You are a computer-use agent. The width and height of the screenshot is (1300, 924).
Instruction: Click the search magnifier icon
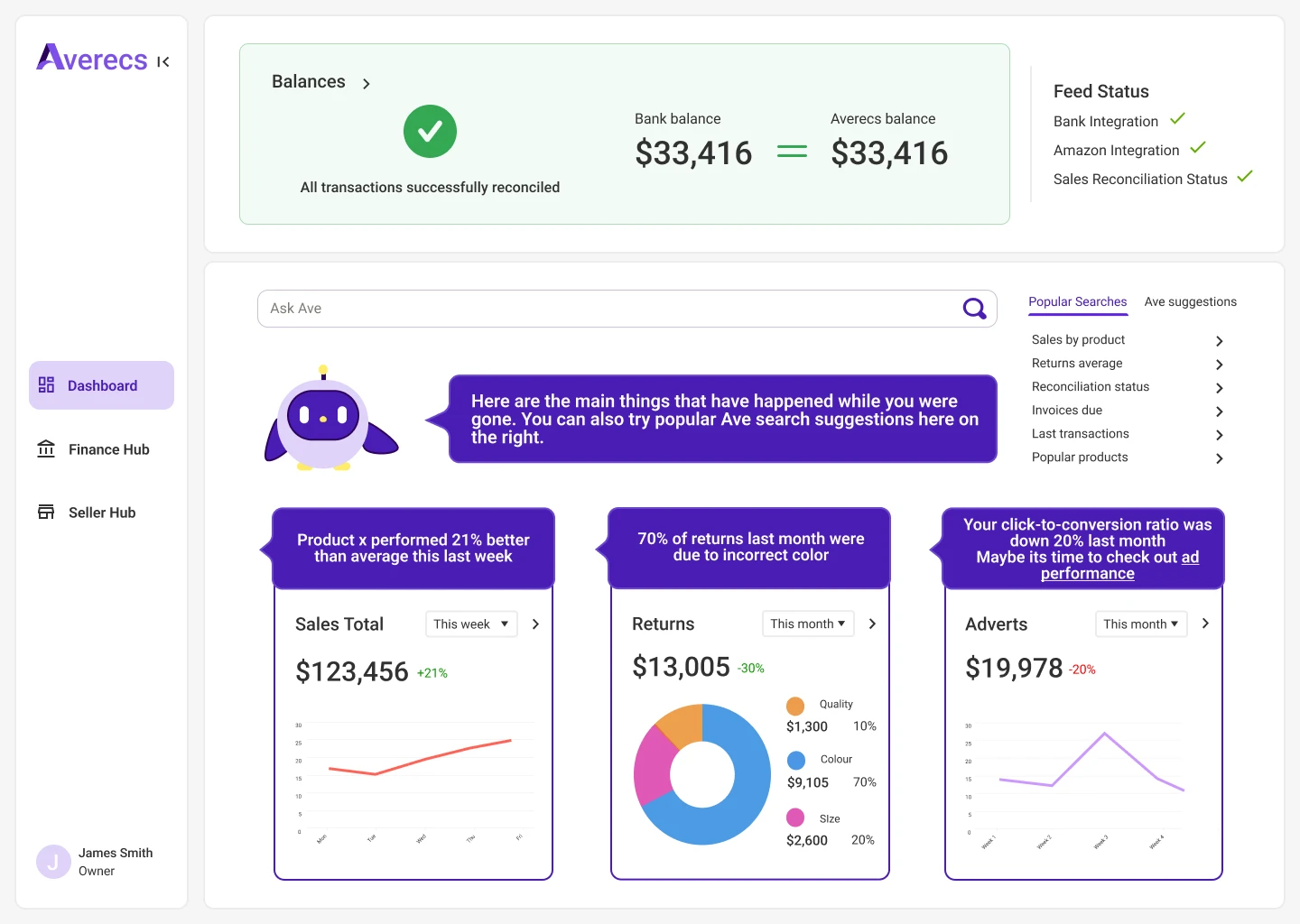[974, 309]
